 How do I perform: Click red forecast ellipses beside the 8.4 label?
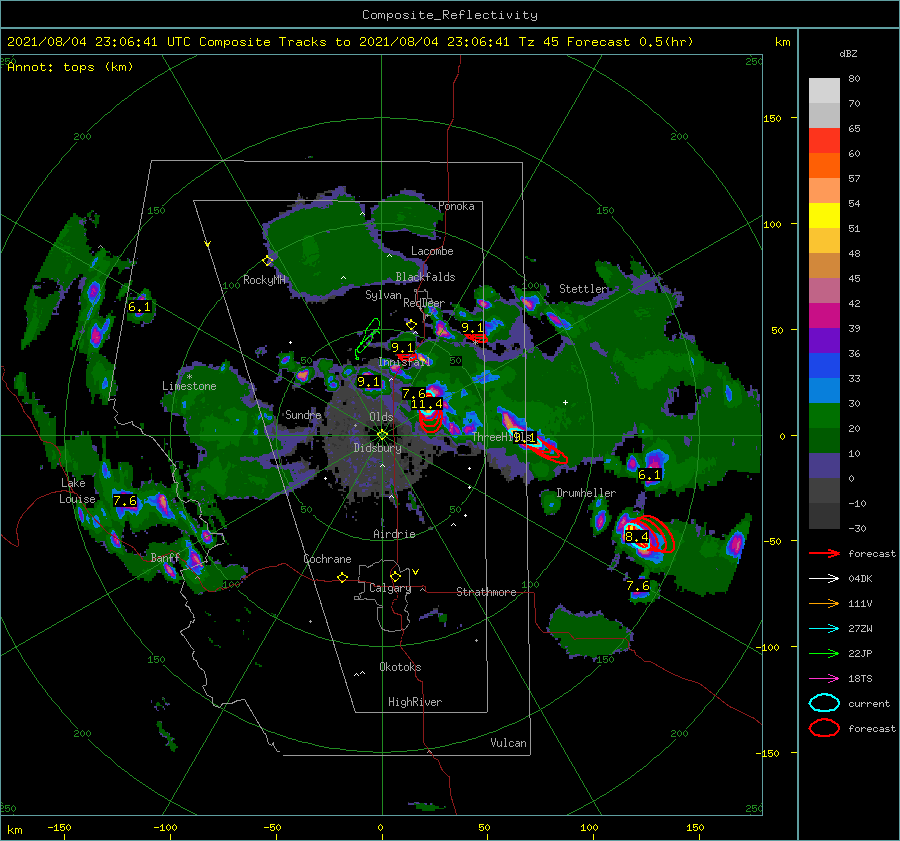654,535
